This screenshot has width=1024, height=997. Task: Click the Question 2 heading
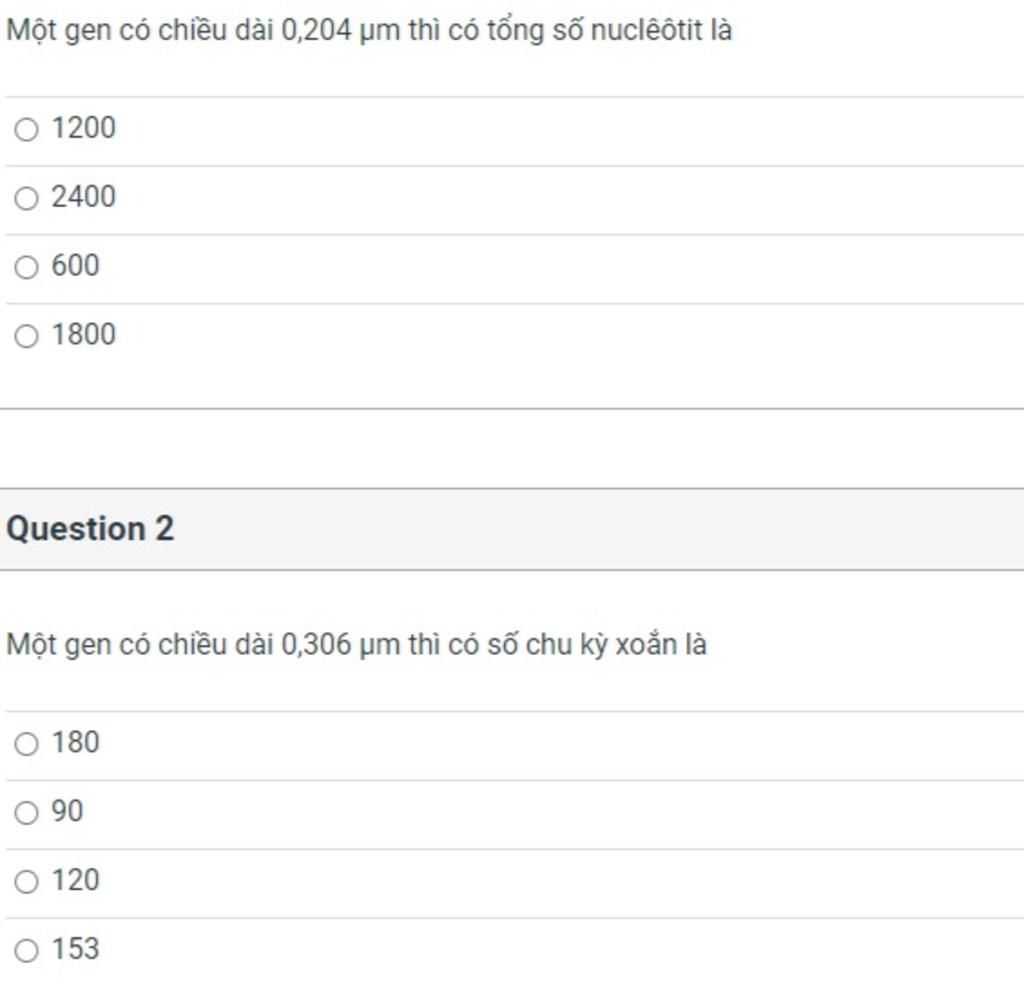[x=90, y=528]
